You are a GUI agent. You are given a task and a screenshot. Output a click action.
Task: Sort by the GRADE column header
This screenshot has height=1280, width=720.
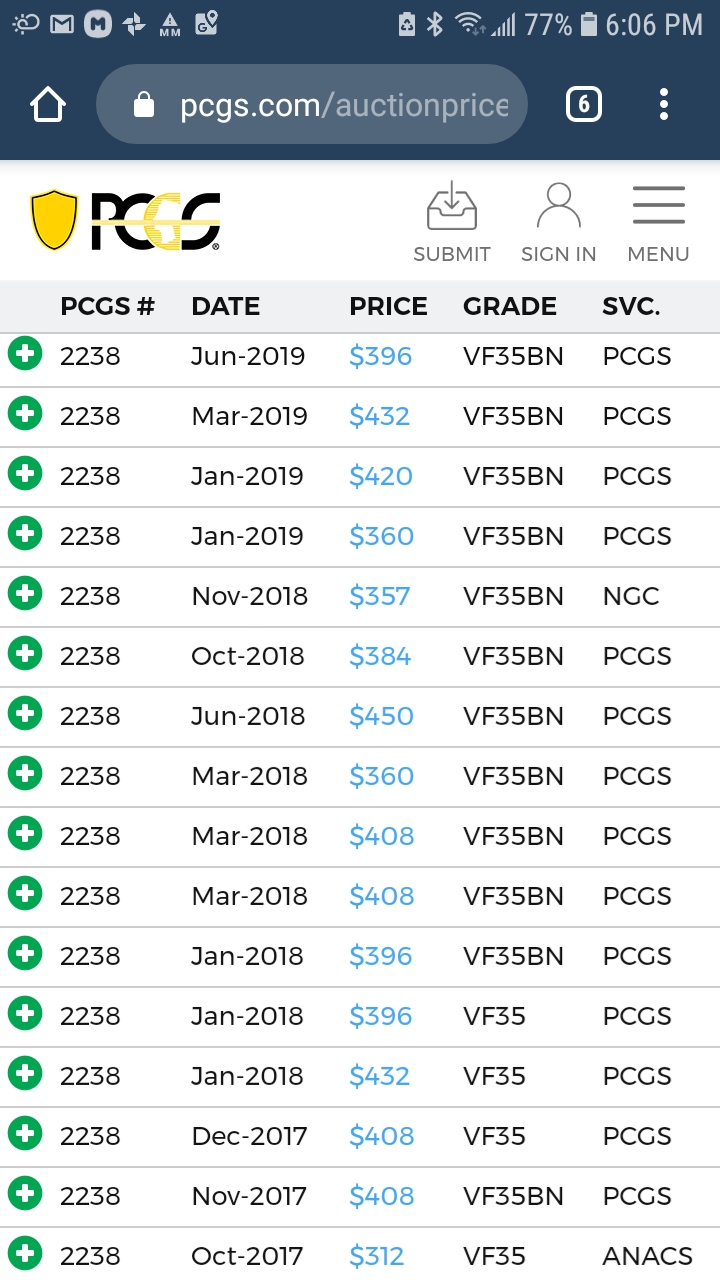510,306
